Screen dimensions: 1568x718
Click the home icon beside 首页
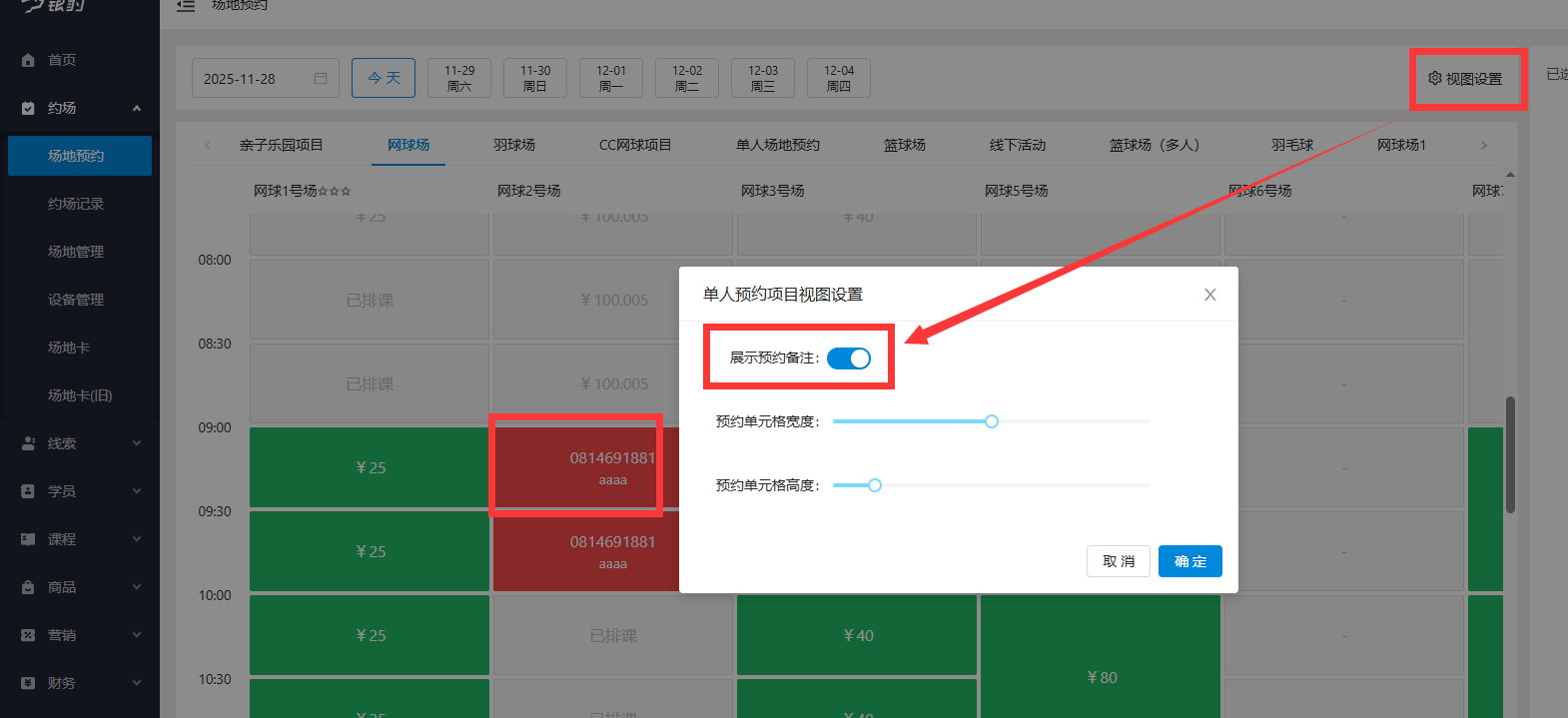28,60
